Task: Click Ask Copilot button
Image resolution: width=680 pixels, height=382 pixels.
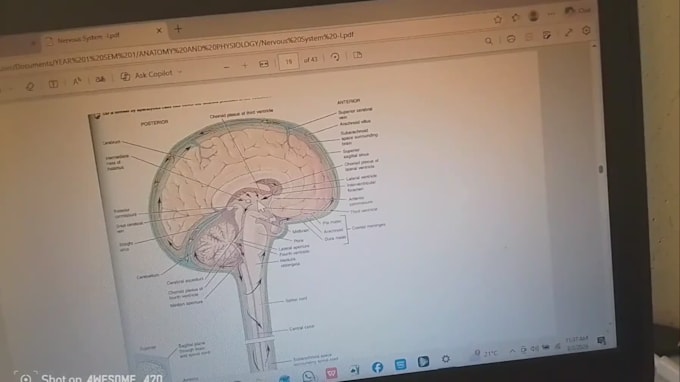Action: tap(147, 75)
